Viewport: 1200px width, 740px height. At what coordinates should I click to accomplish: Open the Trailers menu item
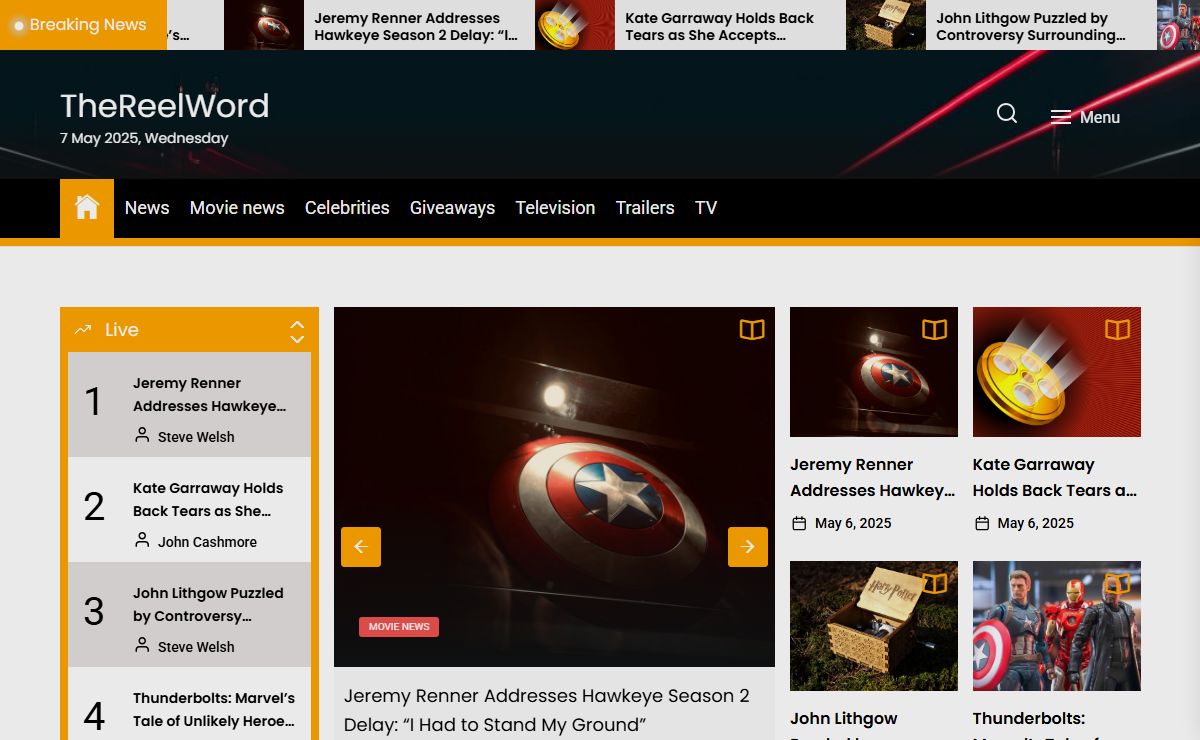pyautogui.click(x=645, y=208)
